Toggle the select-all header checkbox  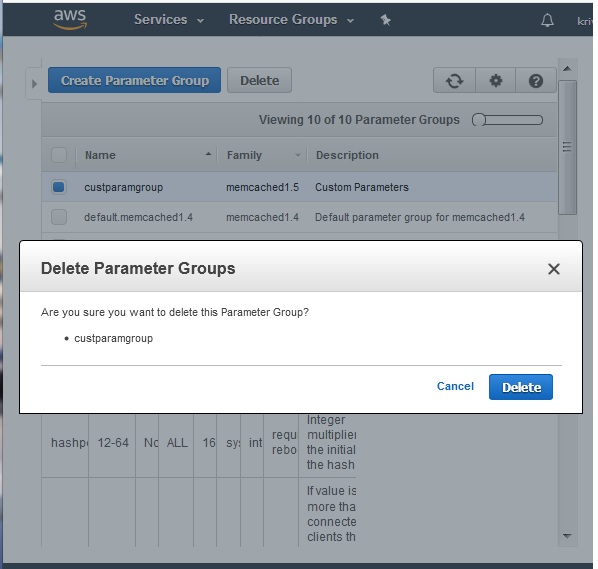(59, 155)
